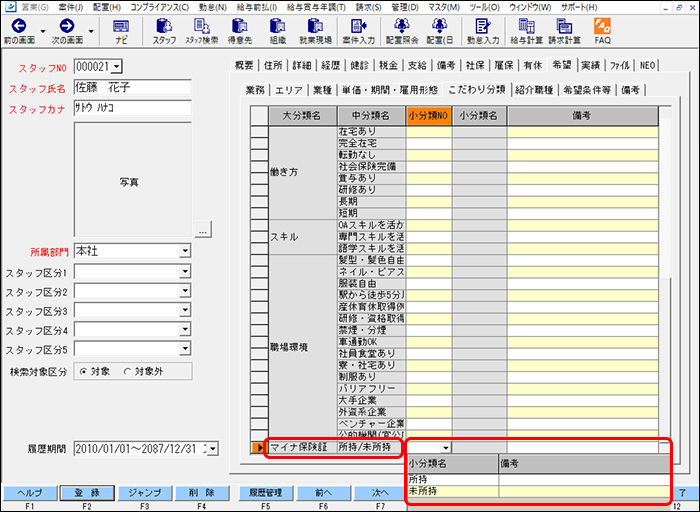Select the 対象外 radio button

tap(128, 371)
